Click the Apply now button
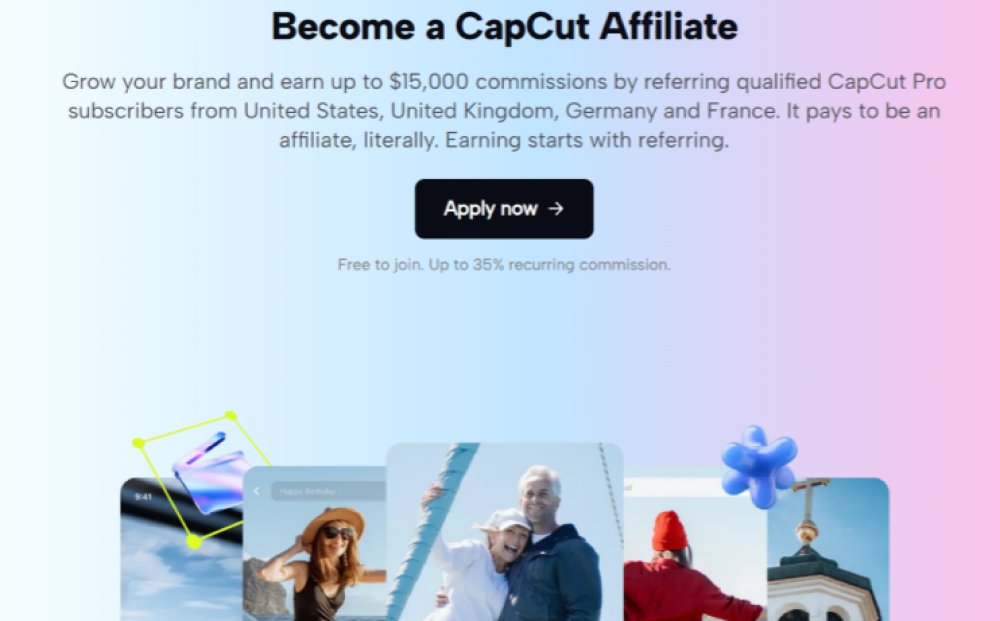The image size is (1000, 621). tap(504, 208)
